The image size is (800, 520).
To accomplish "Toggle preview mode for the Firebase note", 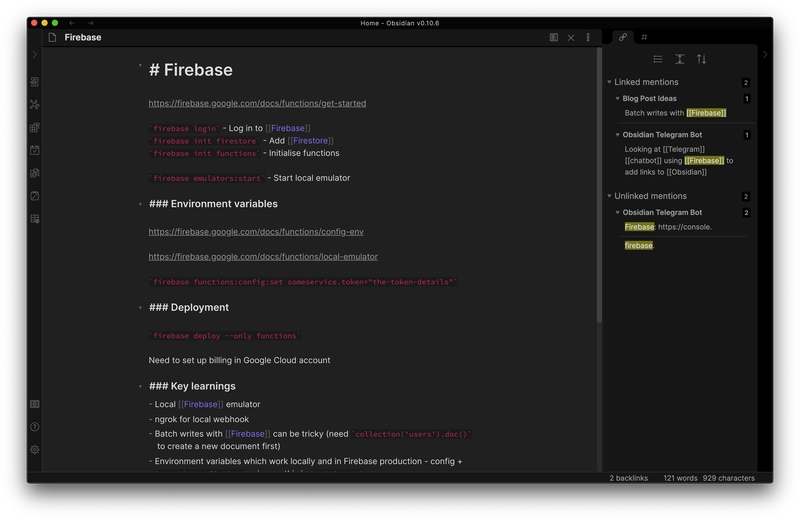I will 554,37.
